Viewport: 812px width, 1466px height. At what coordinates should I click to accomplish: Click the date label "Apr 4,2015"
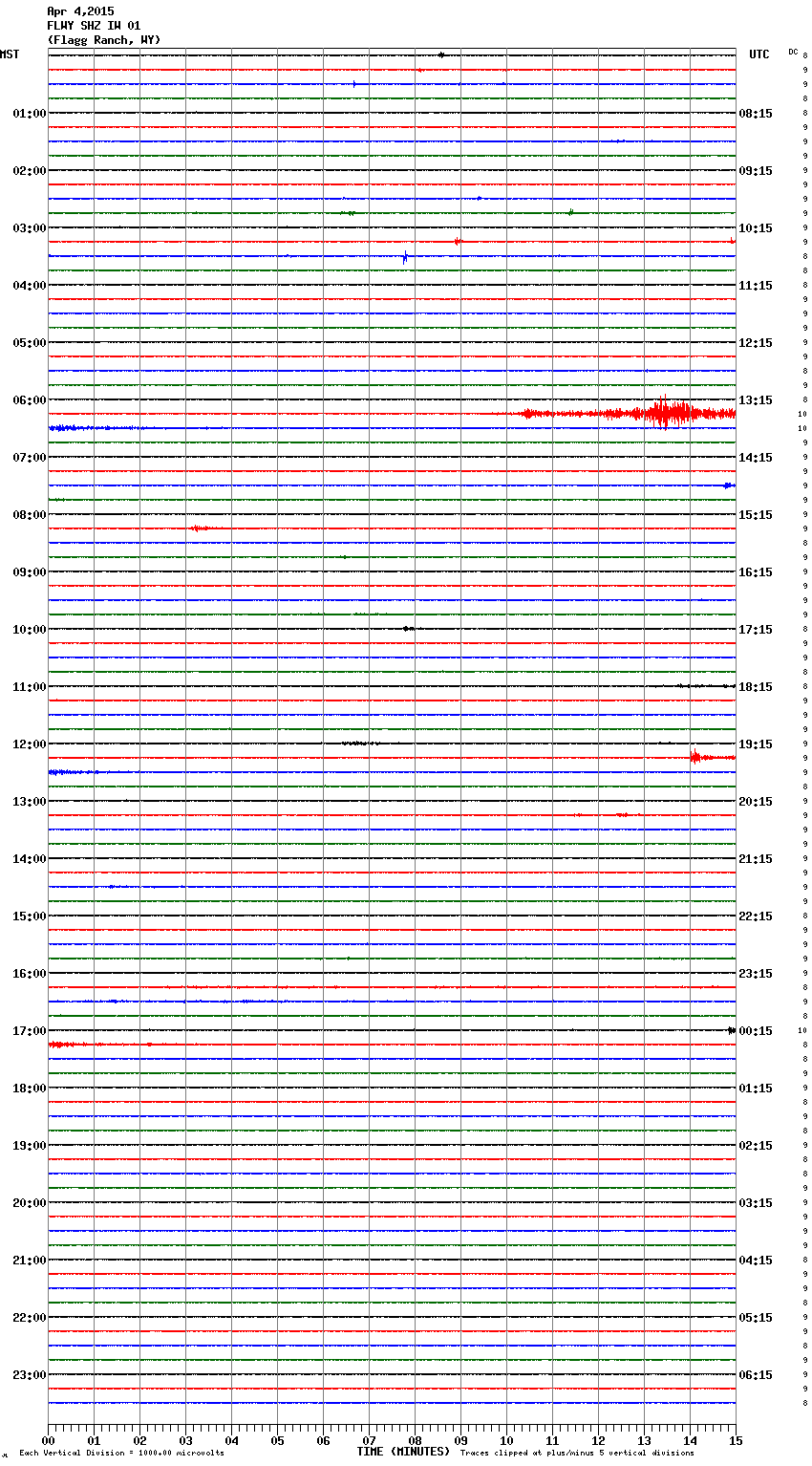click(x=80, y=11)
